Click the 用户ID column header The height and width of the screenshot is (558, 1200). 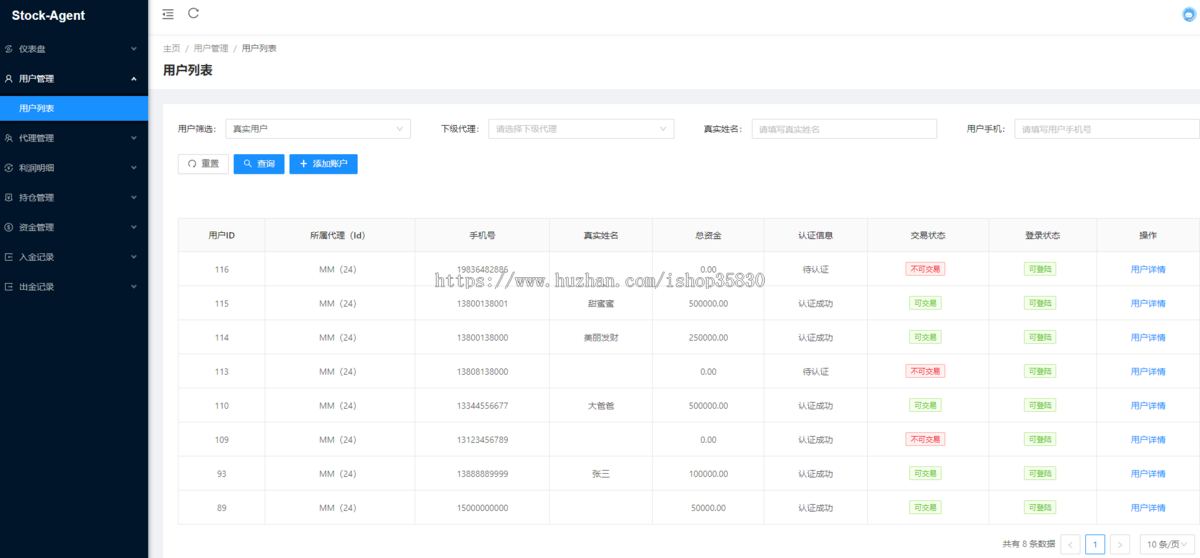coord(221,235)
